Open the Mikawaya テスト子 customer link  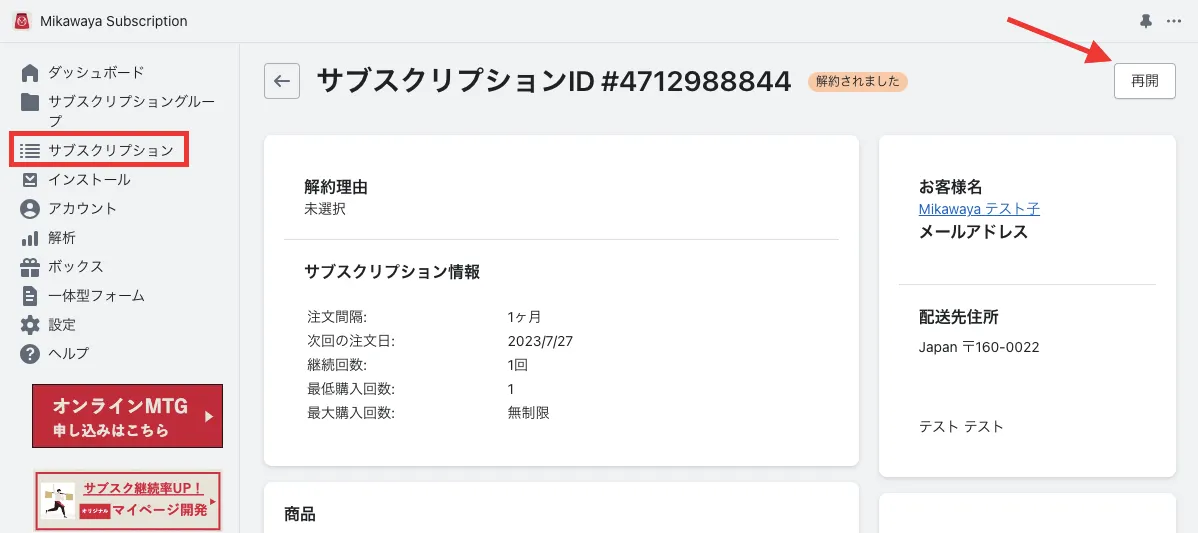[979, 209]
